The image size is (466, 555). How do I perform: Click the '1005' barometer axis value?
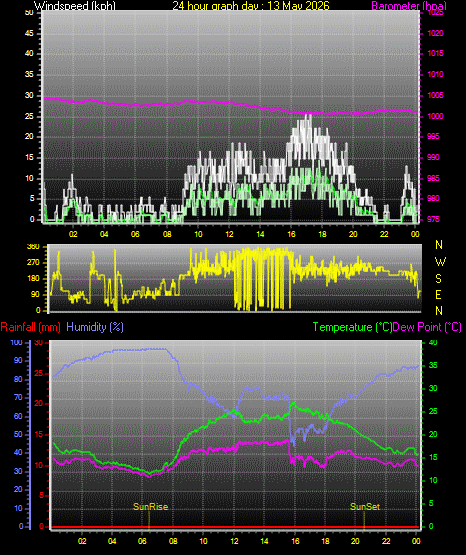point(436,95)
